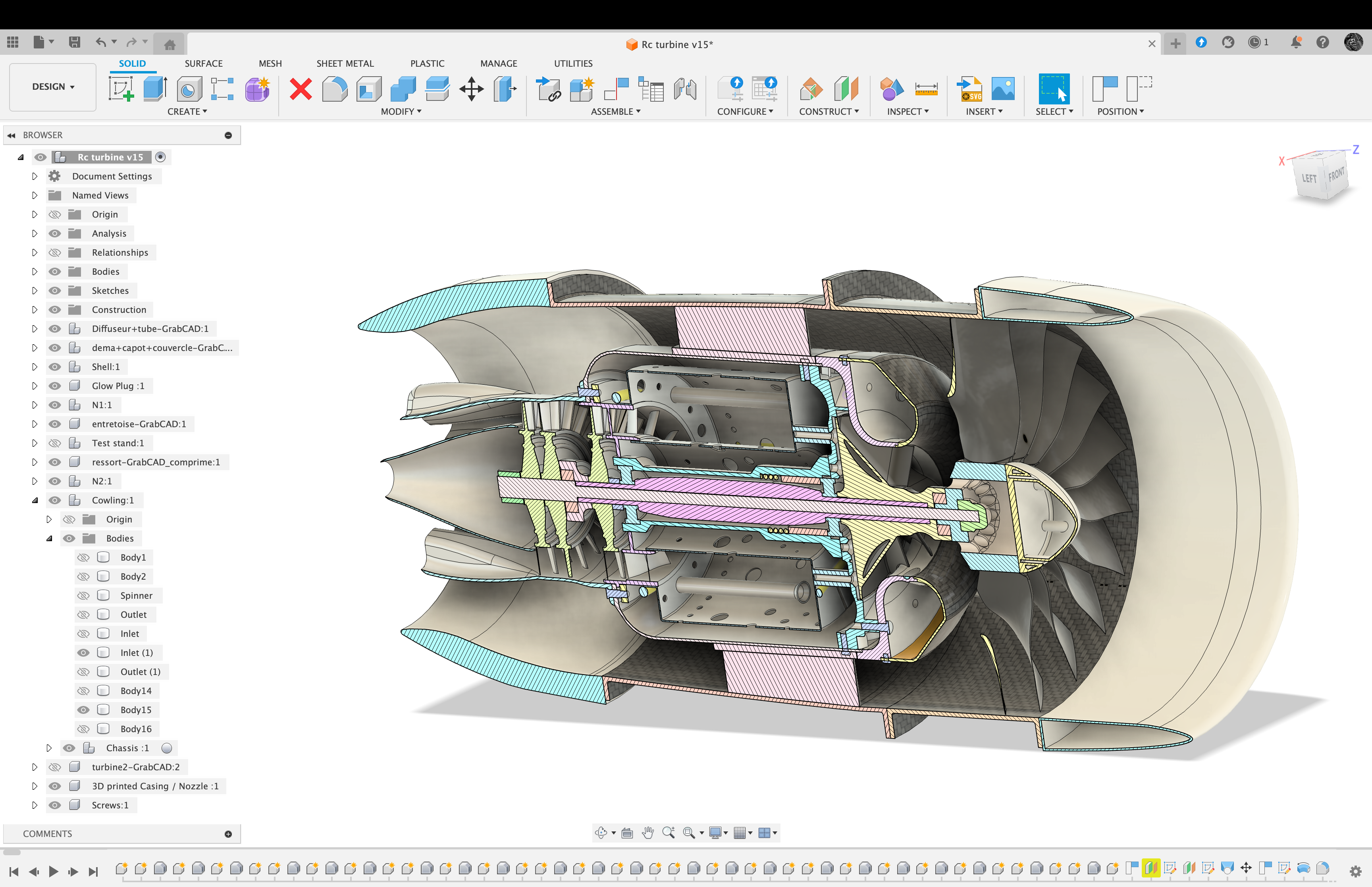1372x887 pixels.
Task: Jump to timeline end
Action: pos(92,872)
